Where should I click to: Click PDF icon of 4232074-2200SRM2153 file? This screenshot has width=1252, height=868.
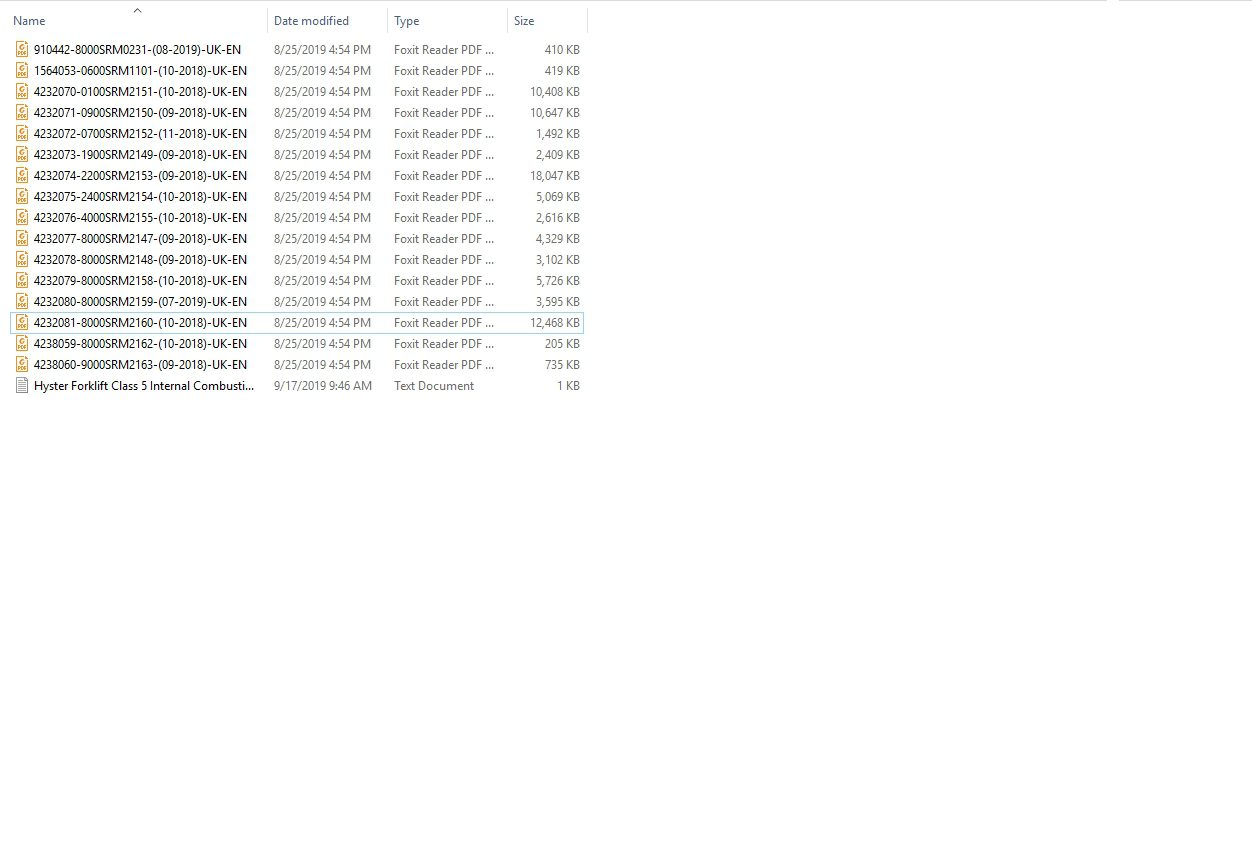(22, 175)
